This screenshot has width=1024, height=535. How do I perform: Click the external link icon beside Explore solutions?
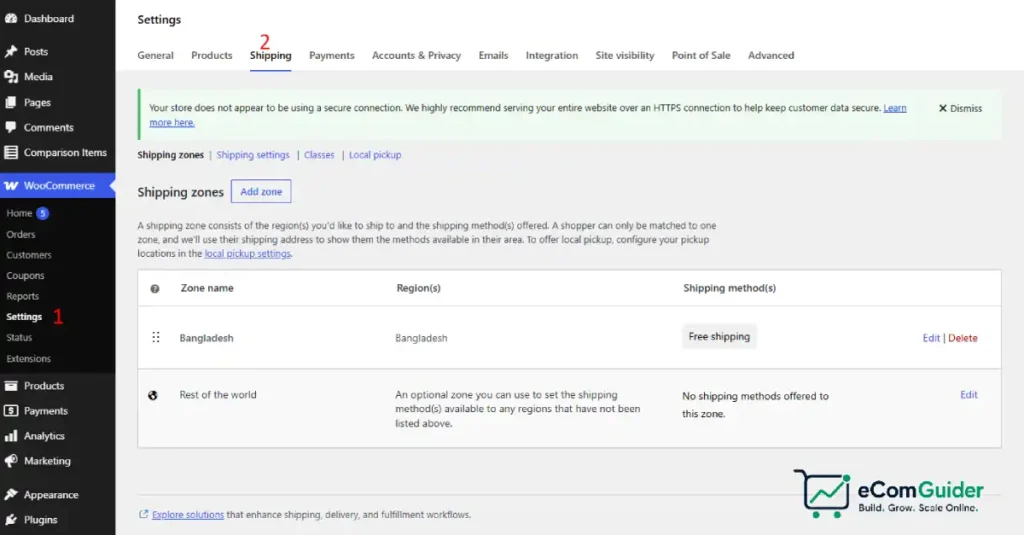pyautogui.click(x=144, y=514)
